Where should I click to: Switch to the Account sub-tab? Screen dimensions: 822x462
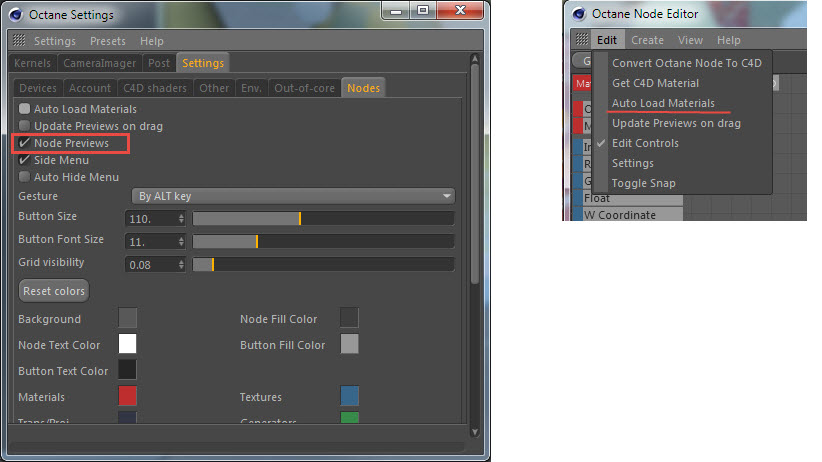pos(90,88)
